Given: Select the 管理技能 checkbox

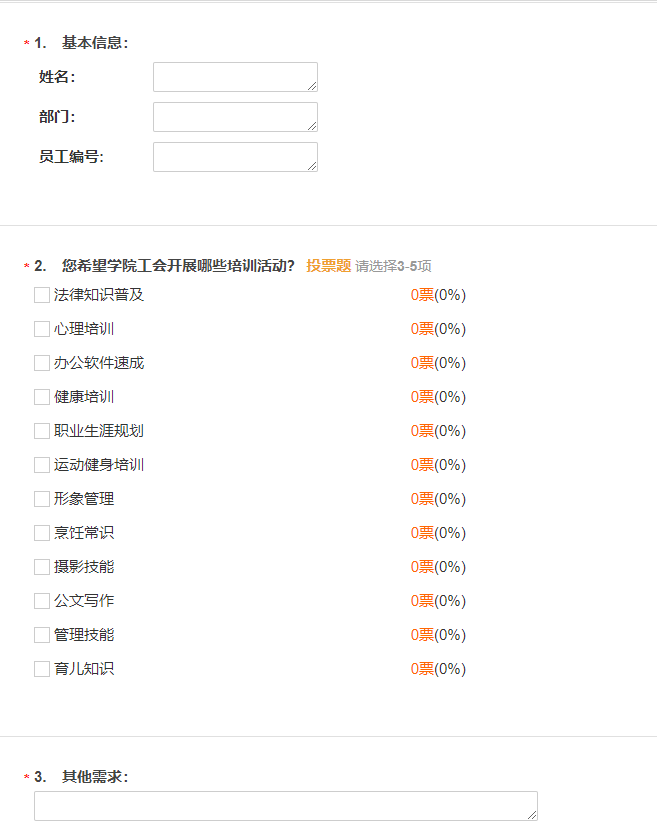Looking at the screenshot, I should point(42,635).
